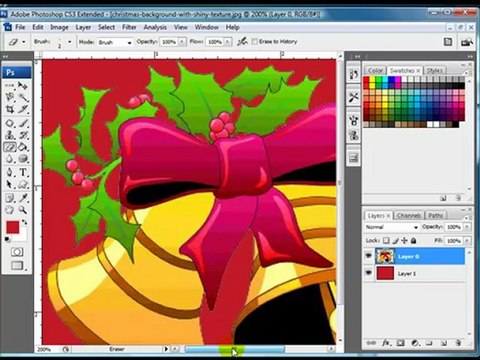The height and width of the screenshot is (360, 480).
Task: Swap foreground and background colors
Action: [24, 222]
